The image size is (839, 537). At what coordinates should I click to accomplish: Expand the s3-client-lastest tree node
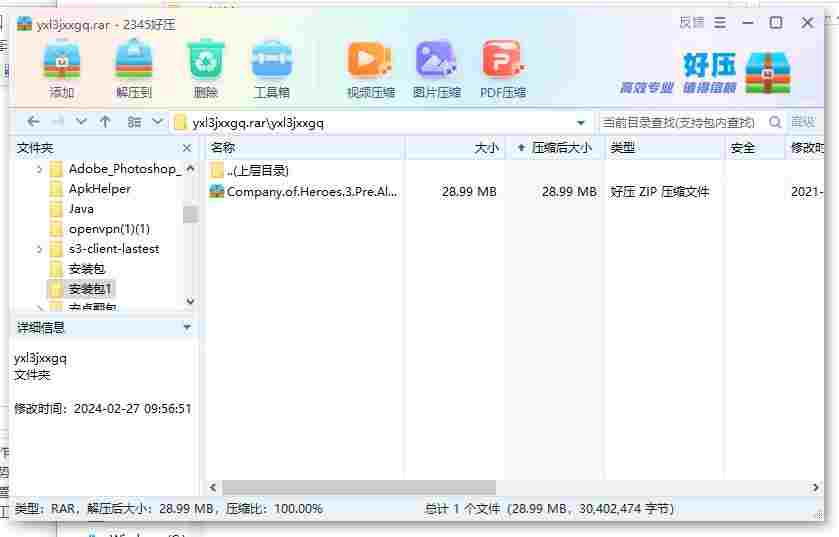click(x=39, y=249)
